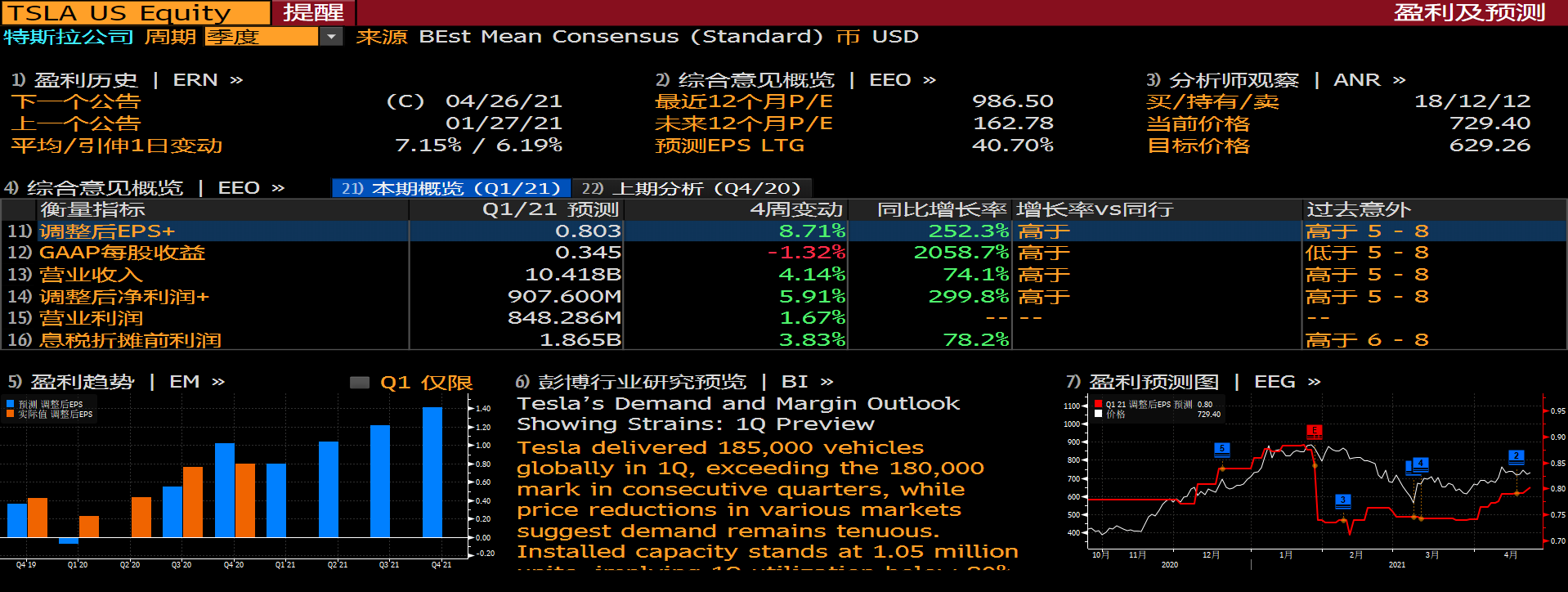The height and width of the screenshot is (592, 1568).
Task: Open the Tesla's Demand and Margin Outlook headline
Action: [x=738, y=414]
